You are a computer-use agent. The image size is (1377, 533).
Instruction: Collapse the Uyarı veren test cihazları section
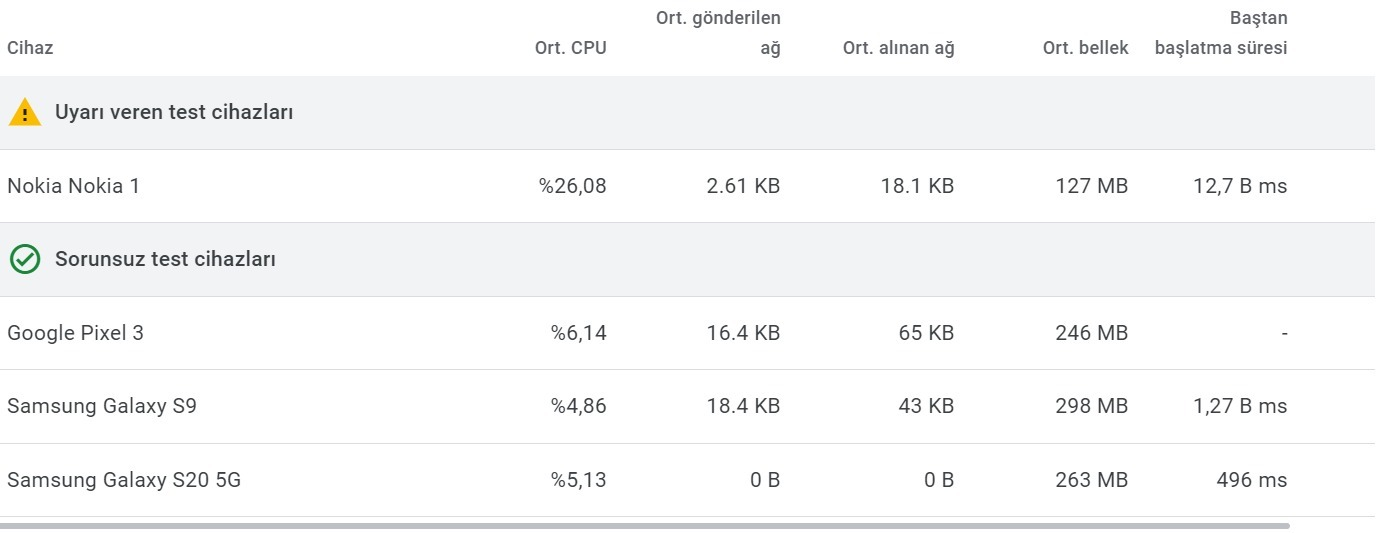click(x=688, y=113)
